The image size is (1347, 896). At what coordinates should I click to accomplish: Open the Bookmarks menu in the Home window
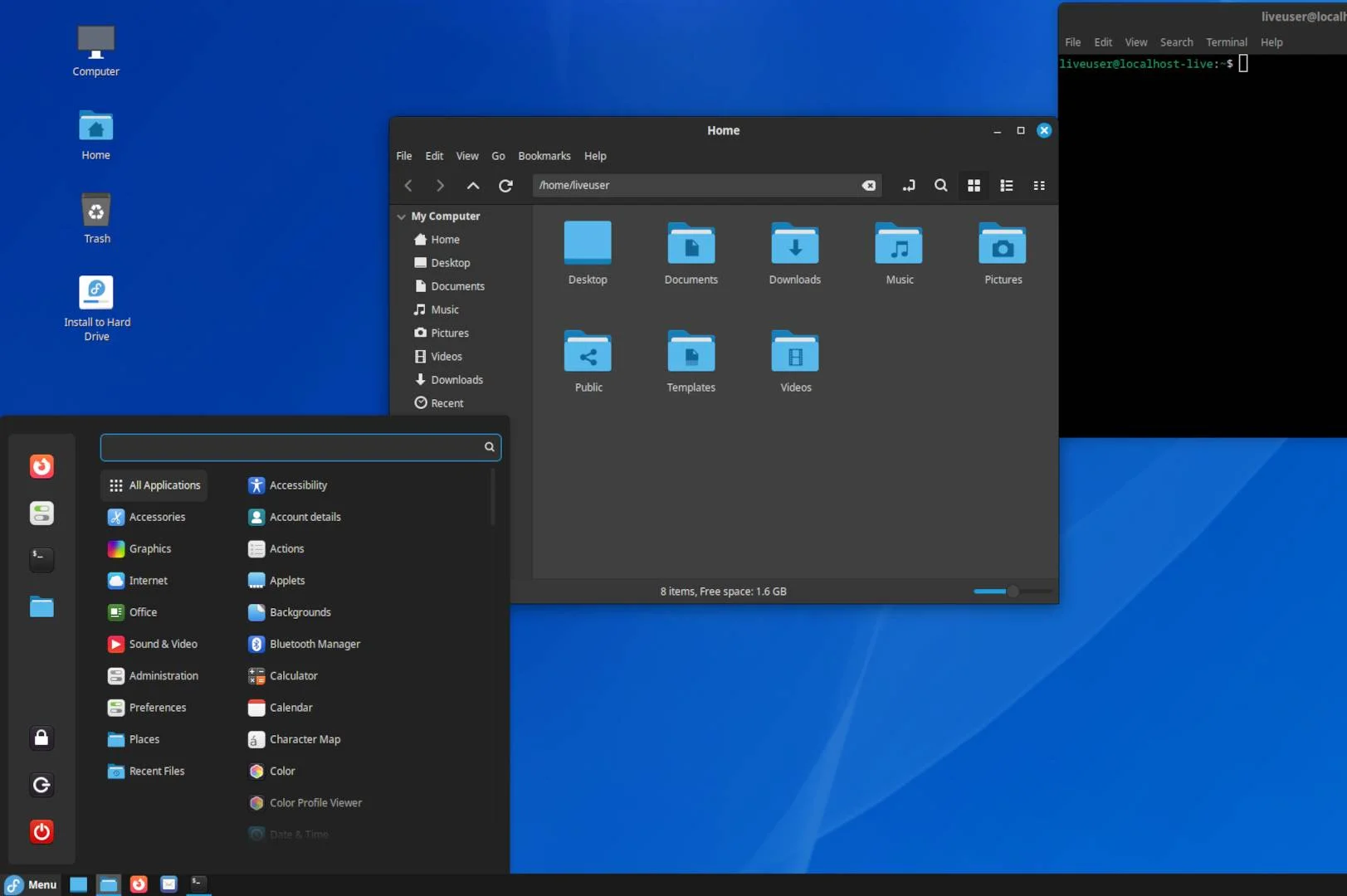(544, 155)
